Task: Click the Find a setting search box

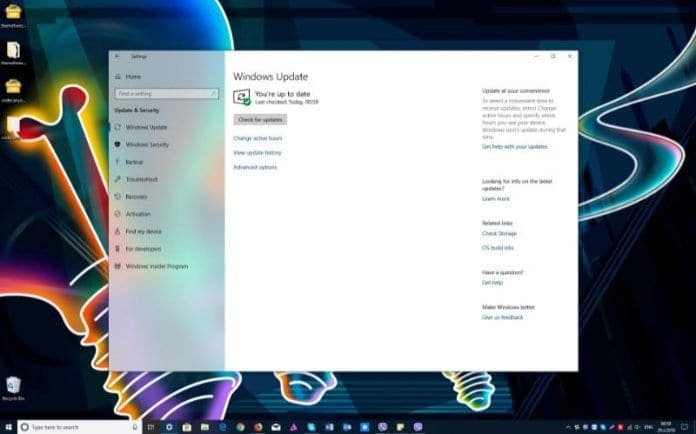Action: click(165, 94)
